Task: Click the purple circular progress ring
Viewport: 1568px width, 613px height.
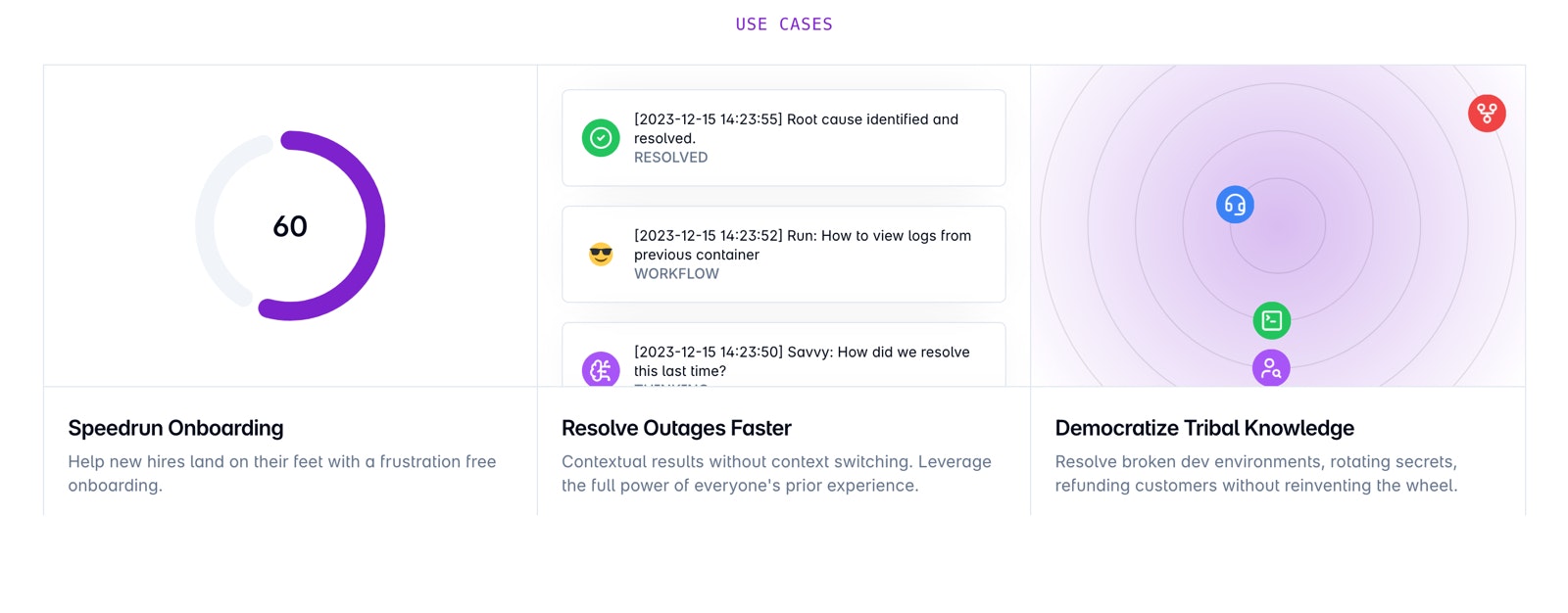Action: tap(290, 226)
